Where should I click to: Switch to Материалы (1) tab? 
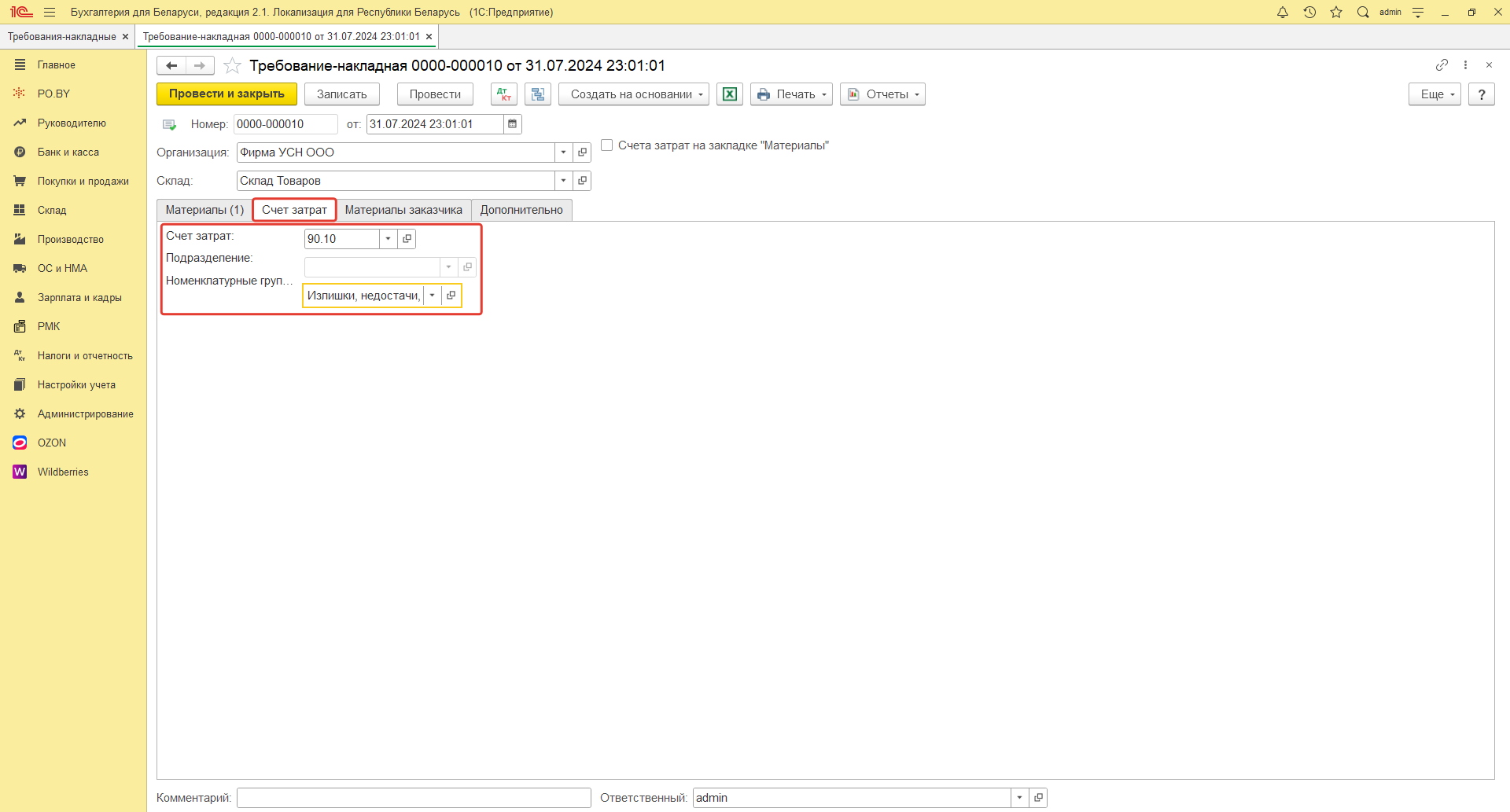pos(204,210)
